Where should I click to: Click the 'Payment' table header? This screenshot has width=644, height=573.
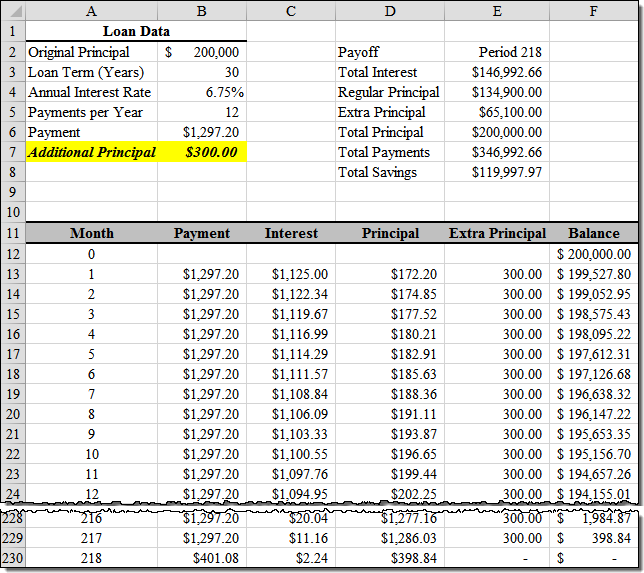(x=202, y=233)
